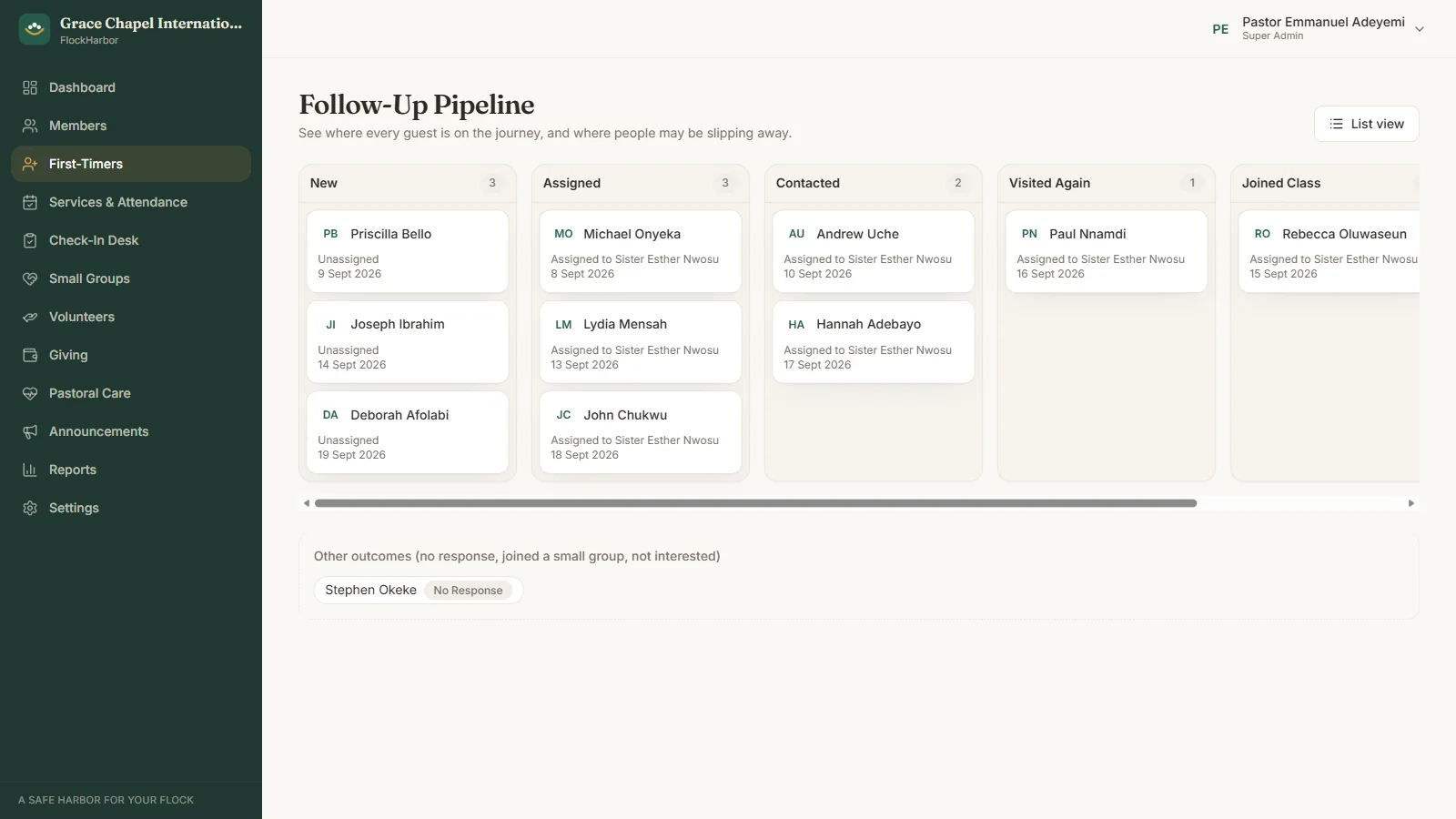This screenshot has width=1456, height=819.
Task: Click the Small Groups heart-hands icon
Action: [30, 278]
